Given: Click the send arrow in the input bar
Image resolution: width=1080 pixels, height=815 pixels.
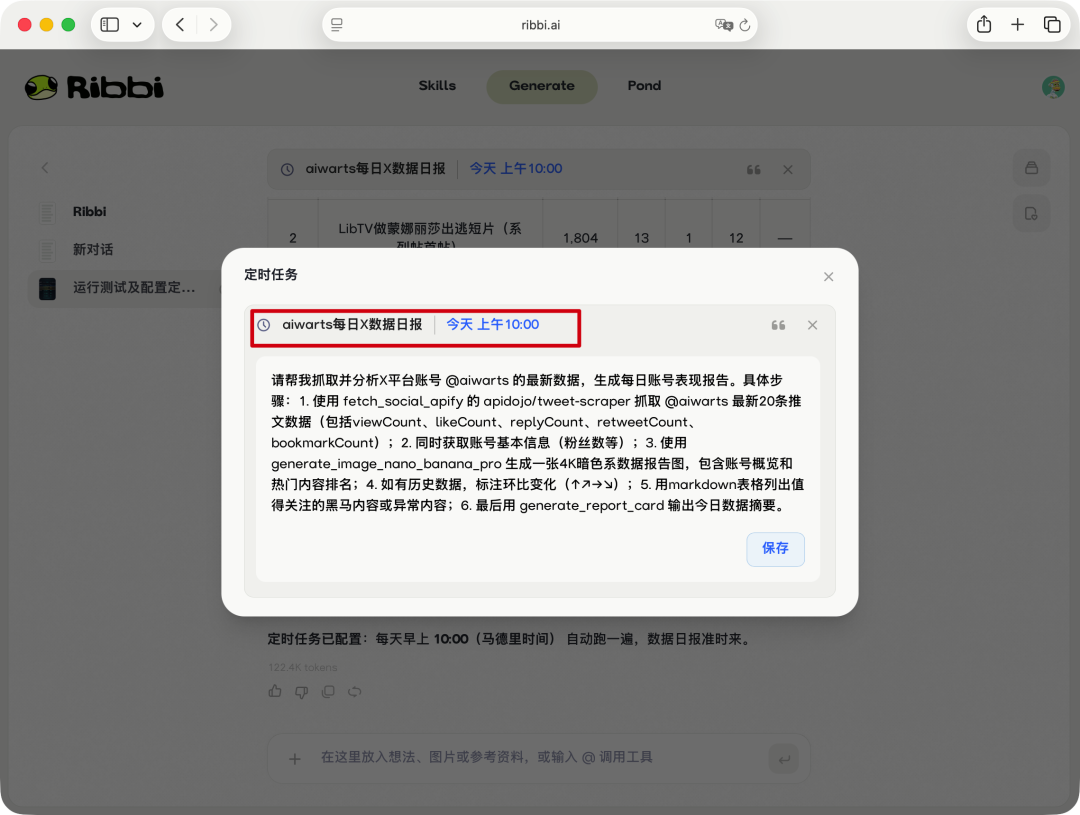Looking at the screenshot, I should [x=784, y=758].
